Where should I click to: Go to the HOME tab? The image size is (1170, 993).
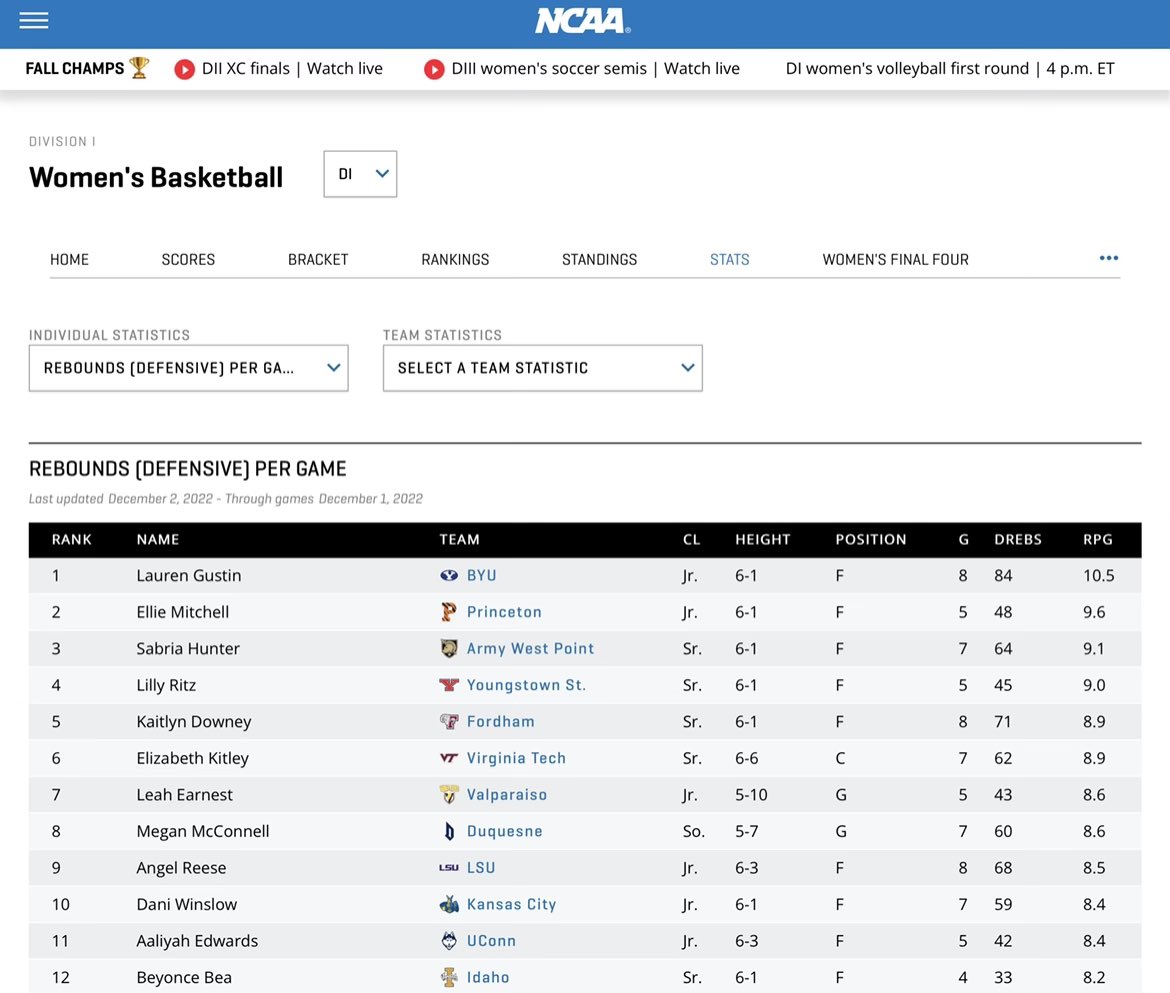click(x=69, y=260)
